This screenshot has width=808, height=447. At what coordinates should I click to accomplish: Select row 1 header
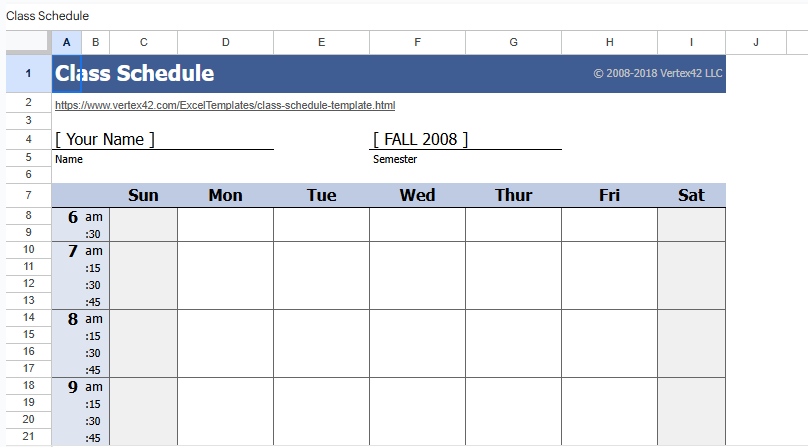[28, 74]
